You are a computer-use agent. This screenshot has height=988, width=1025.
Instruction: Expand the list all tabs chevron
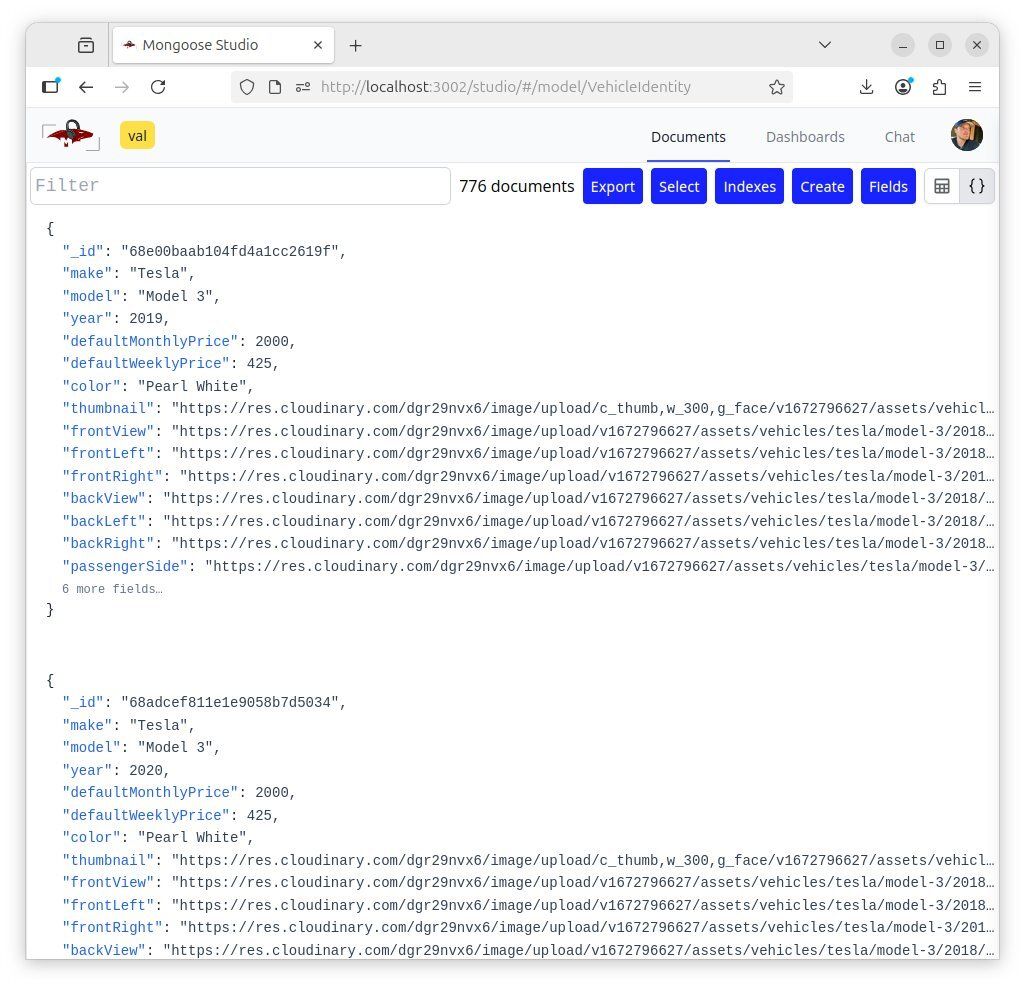(x=825, y=45)
